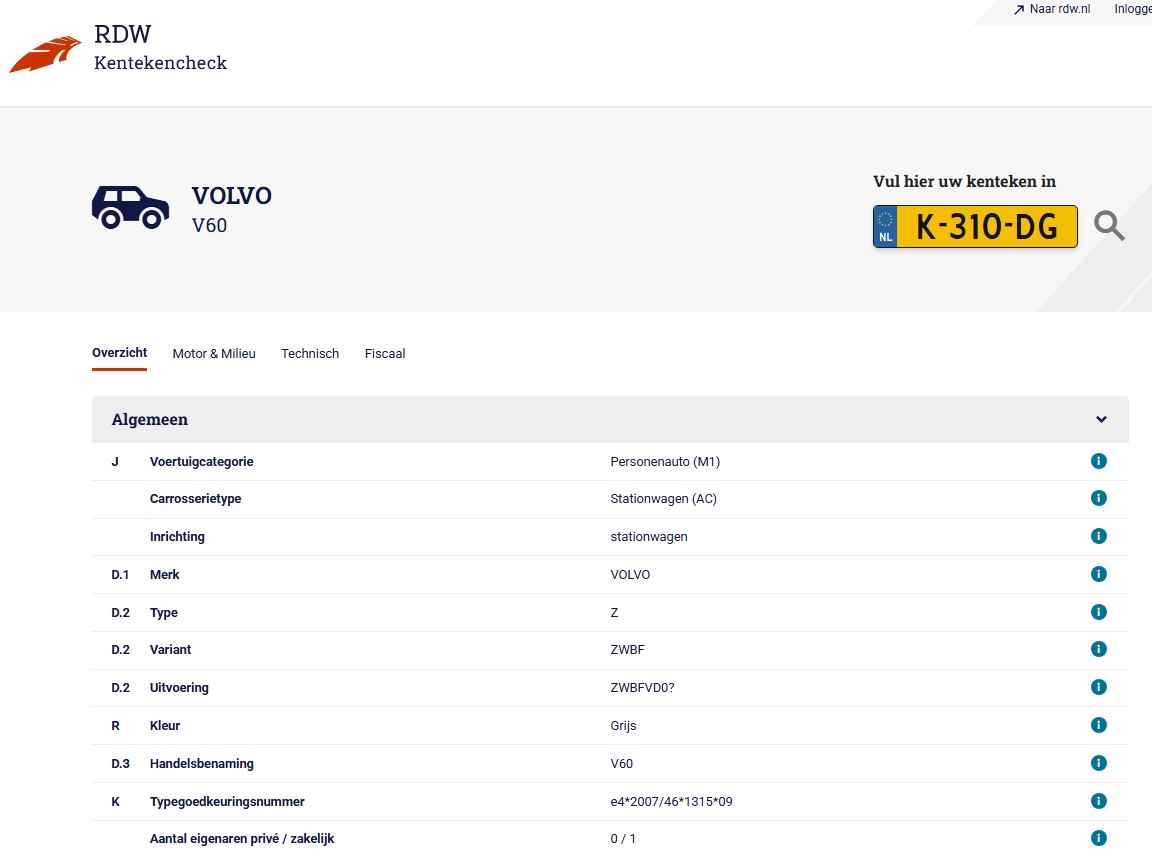Open info icon for Voertuigcategorie row

pyautogui.click(x=1099, y=461)
